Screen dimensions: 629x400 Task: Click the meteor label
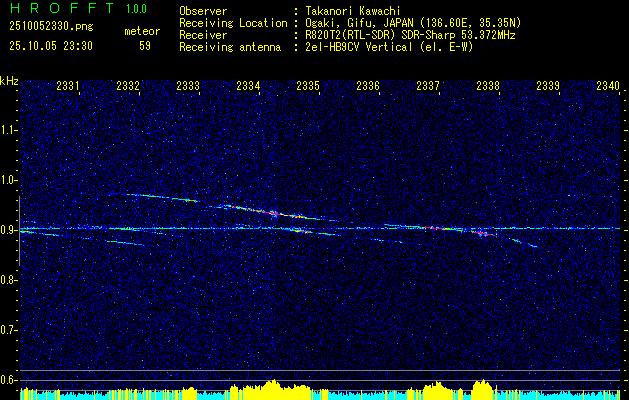pos(142,31)
